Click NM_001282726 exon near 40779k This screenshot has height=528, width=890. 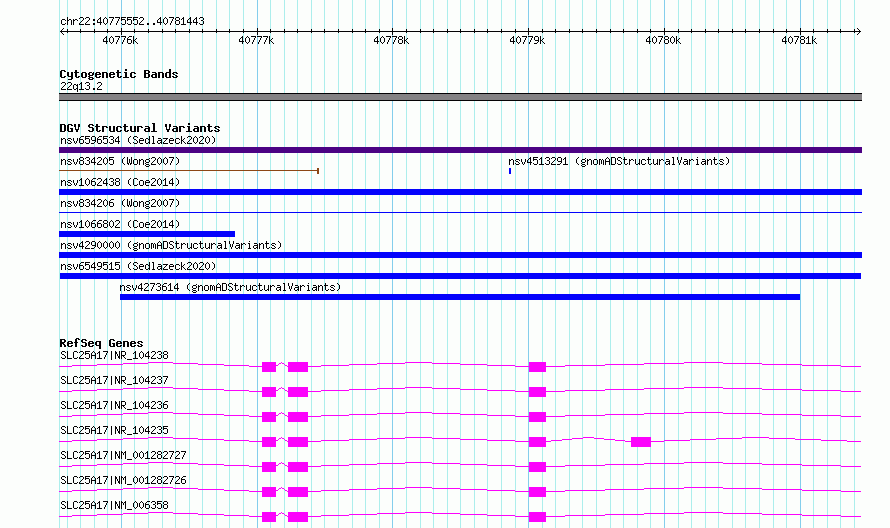[x=537, y=492]
